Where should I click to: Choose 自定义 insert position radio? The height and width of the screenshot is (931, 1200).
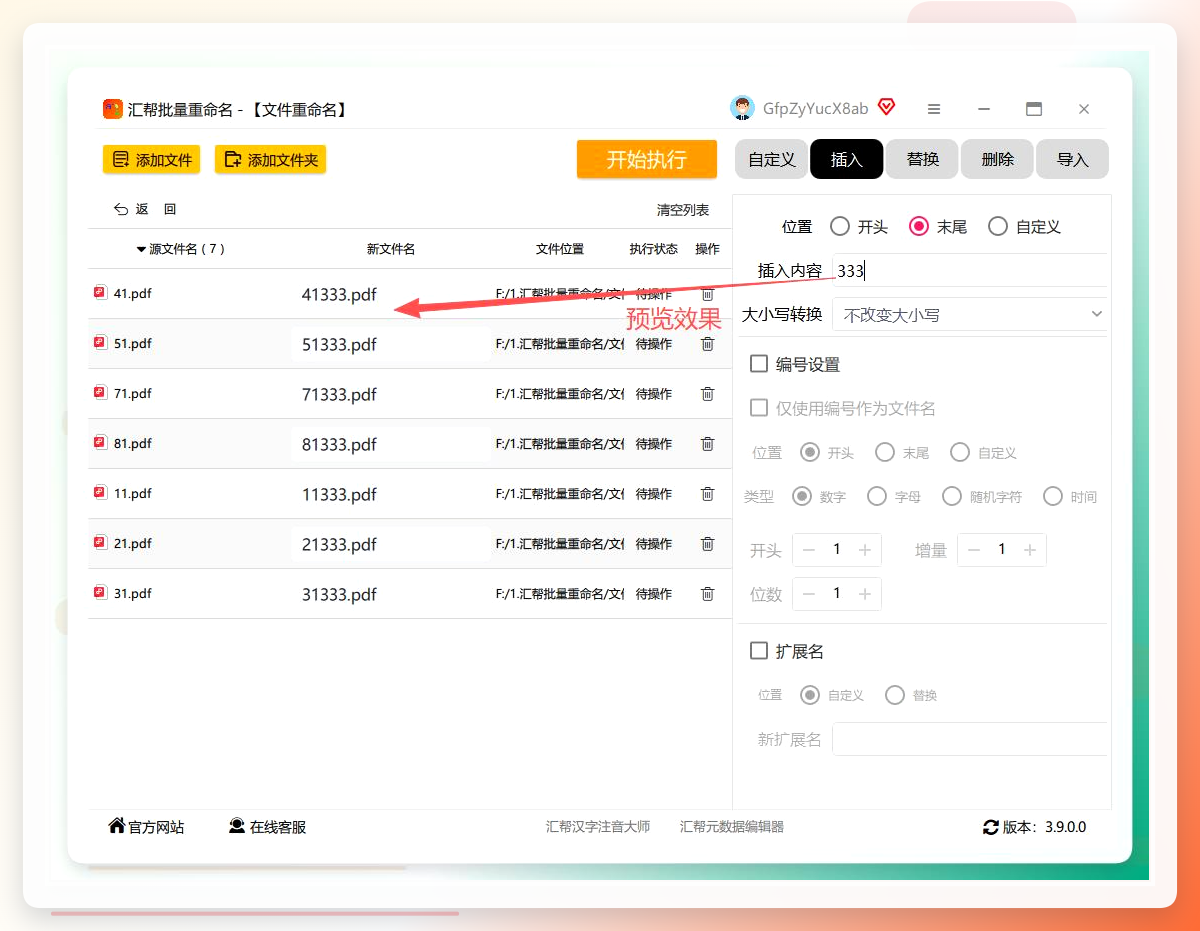point(998,227)
